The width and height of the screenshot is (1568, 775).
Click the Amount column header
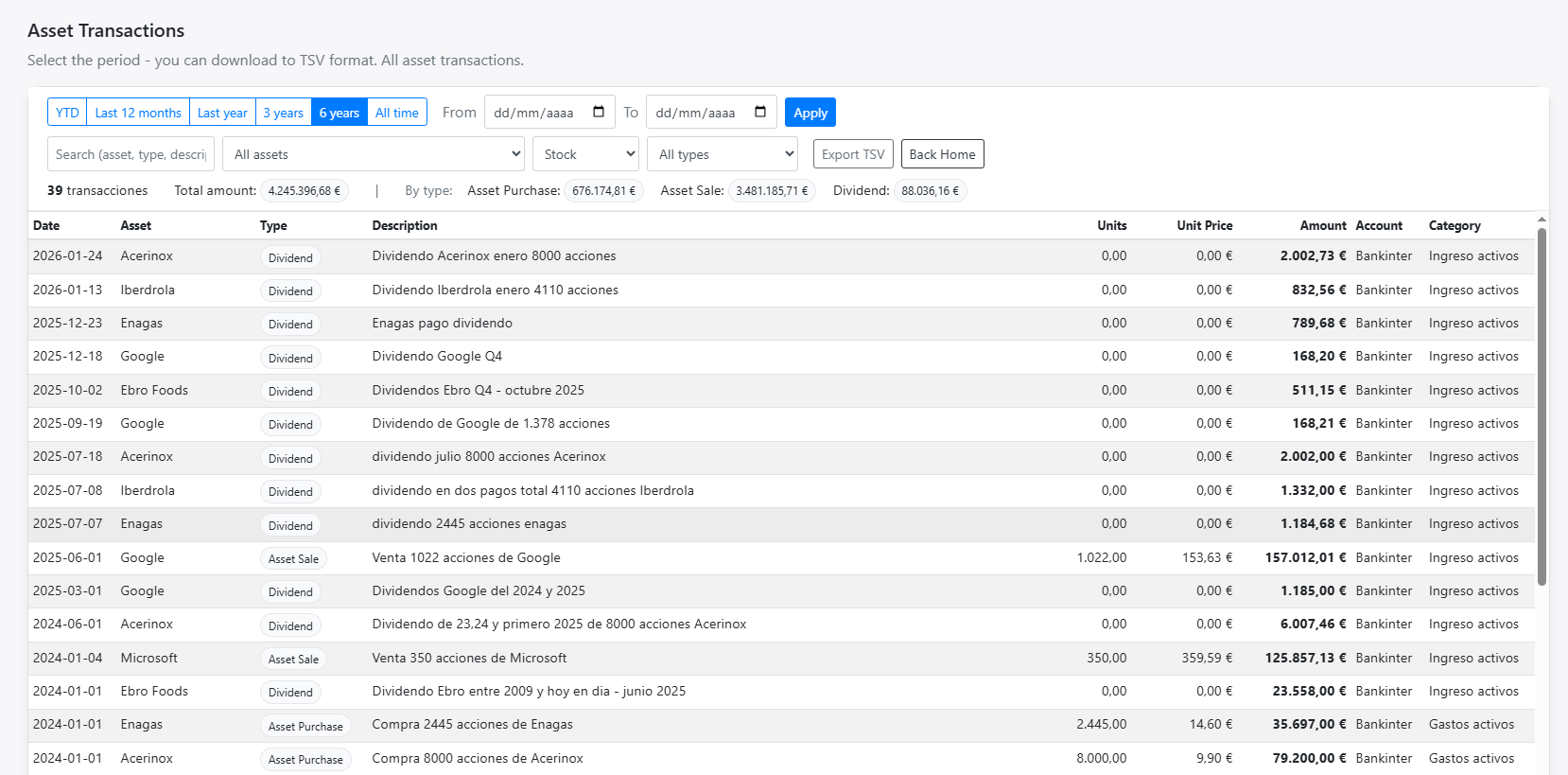pos(1323,225)
